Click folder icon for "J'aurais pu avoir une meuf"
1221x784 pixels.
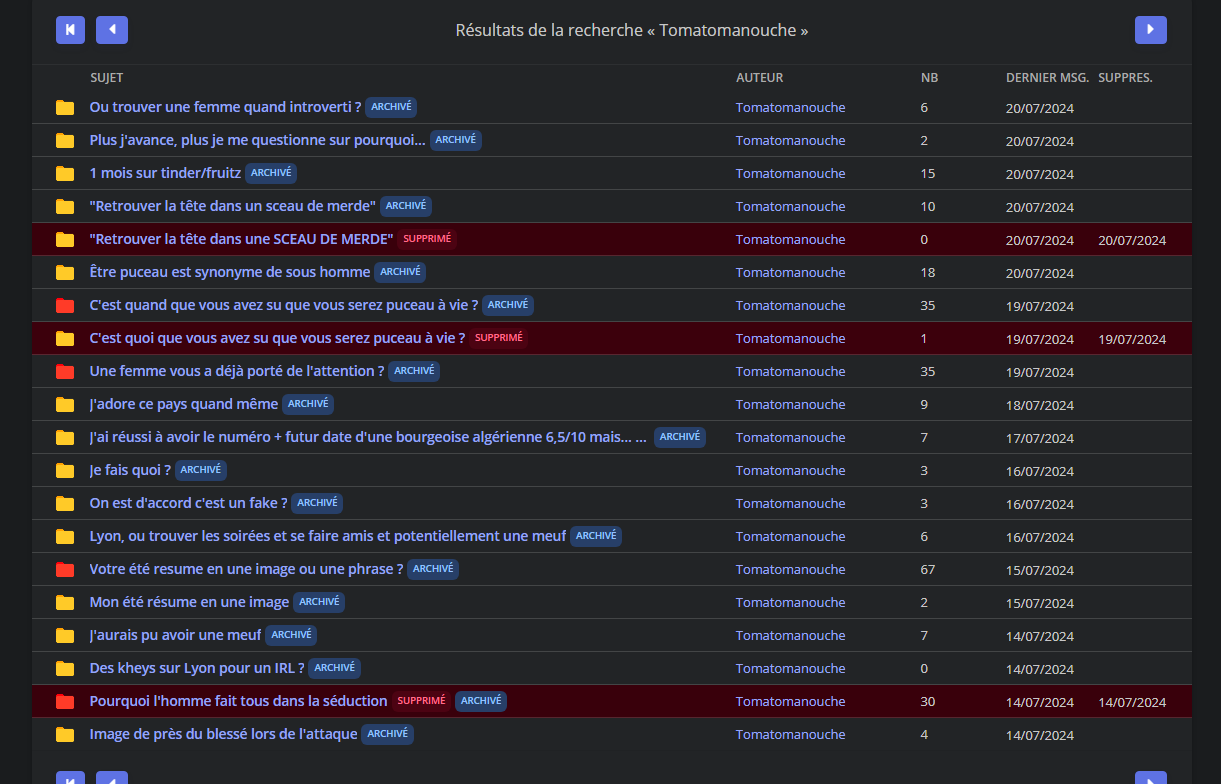pyautogui.click(x=65, y=636)
